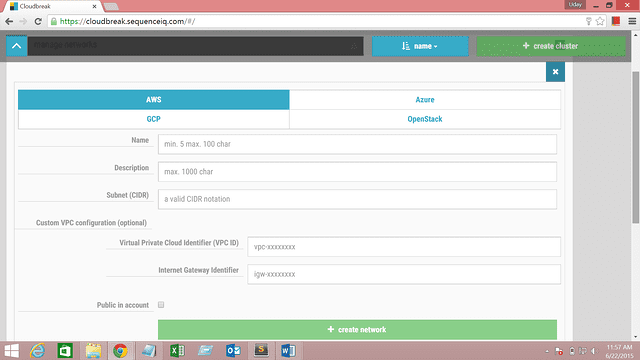Switch to the Azure tab

424,100
